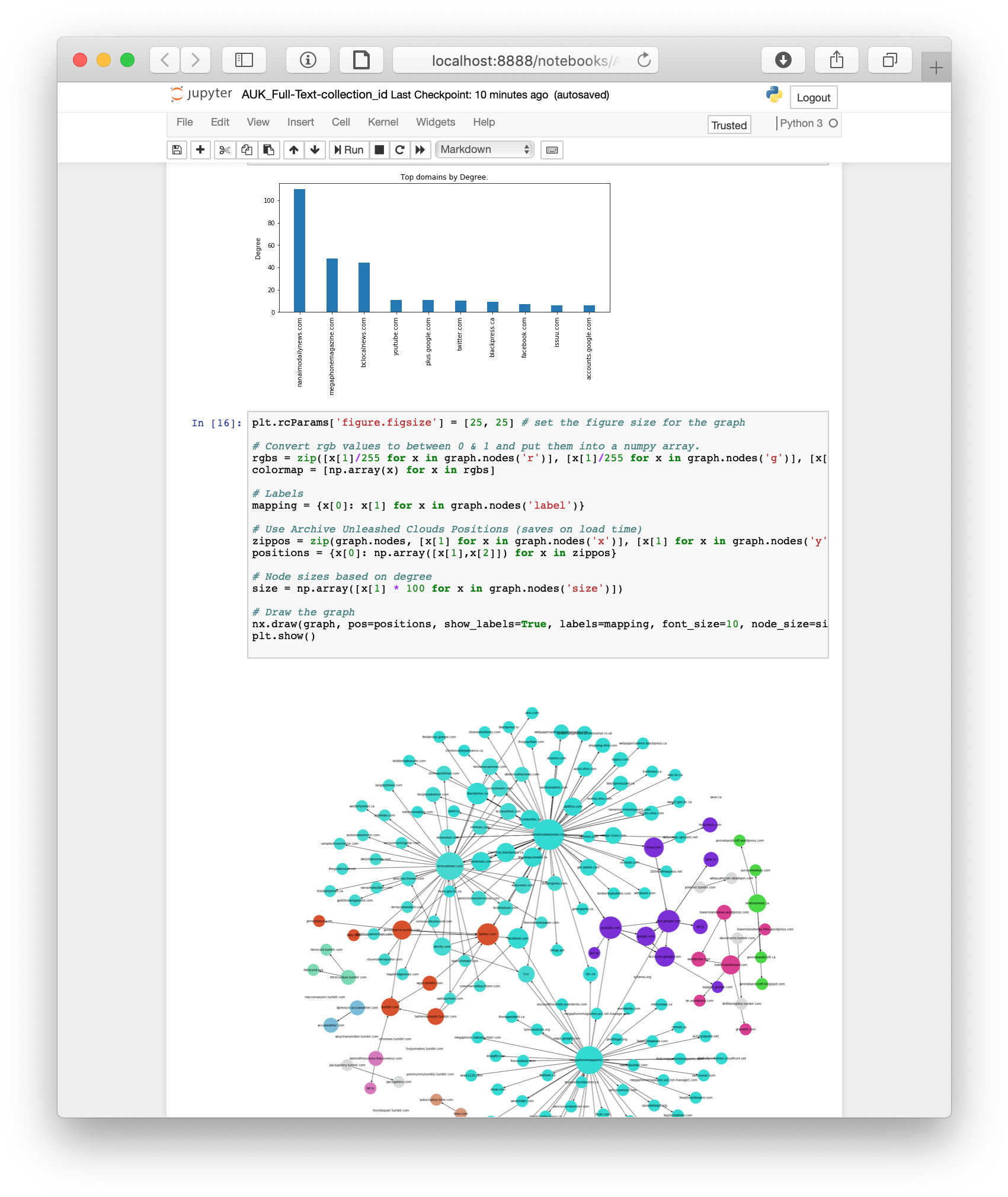
Task: Click the Python logo icon
Action: 774,94
